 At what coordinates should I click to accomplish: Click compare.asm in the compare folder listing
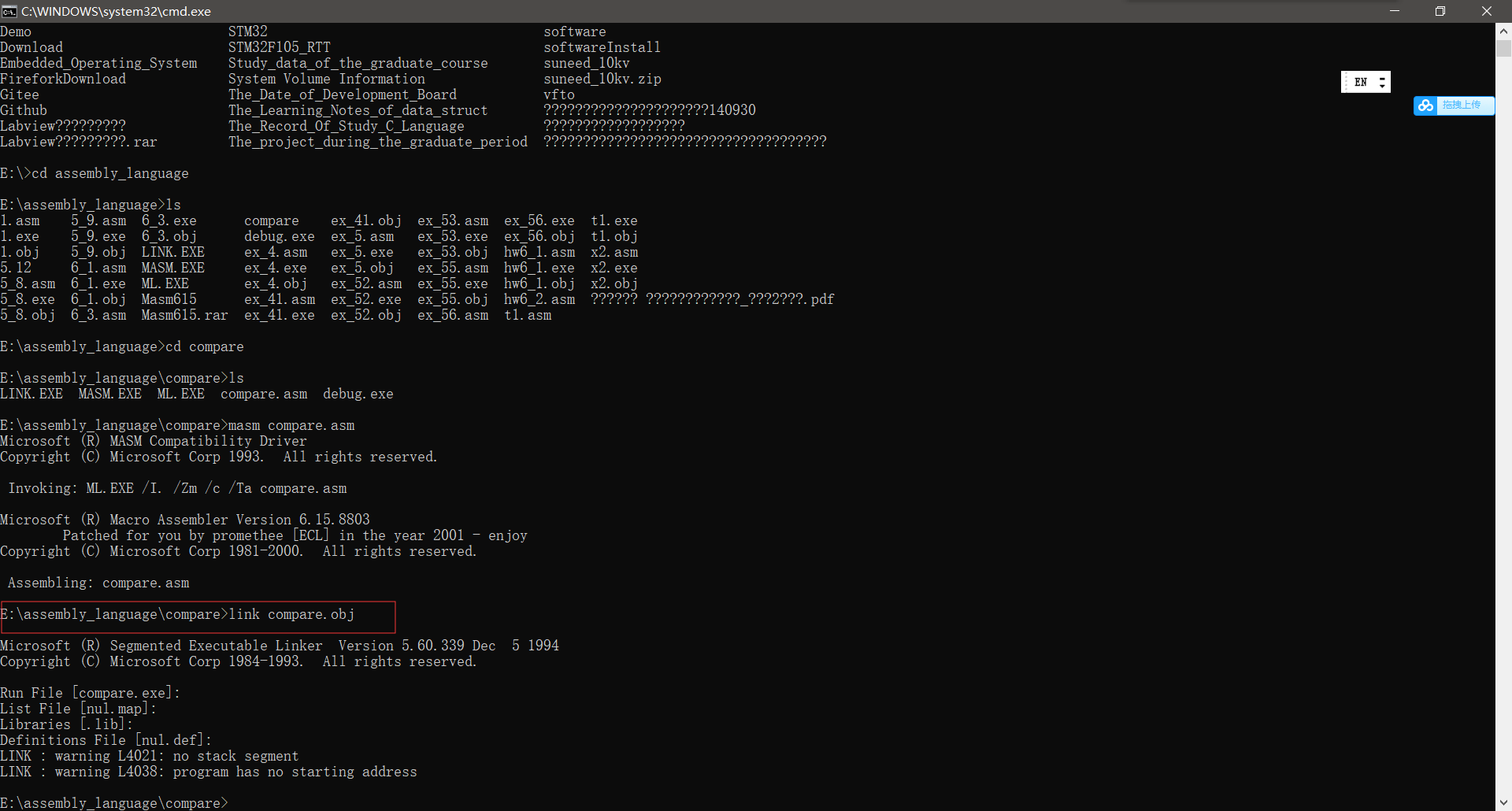point(264,394)
